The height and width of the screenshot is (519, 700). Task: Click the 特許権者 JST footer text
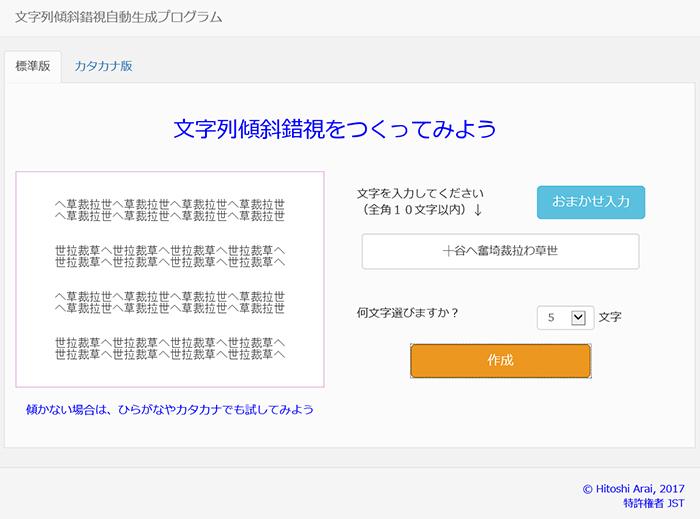654,503
